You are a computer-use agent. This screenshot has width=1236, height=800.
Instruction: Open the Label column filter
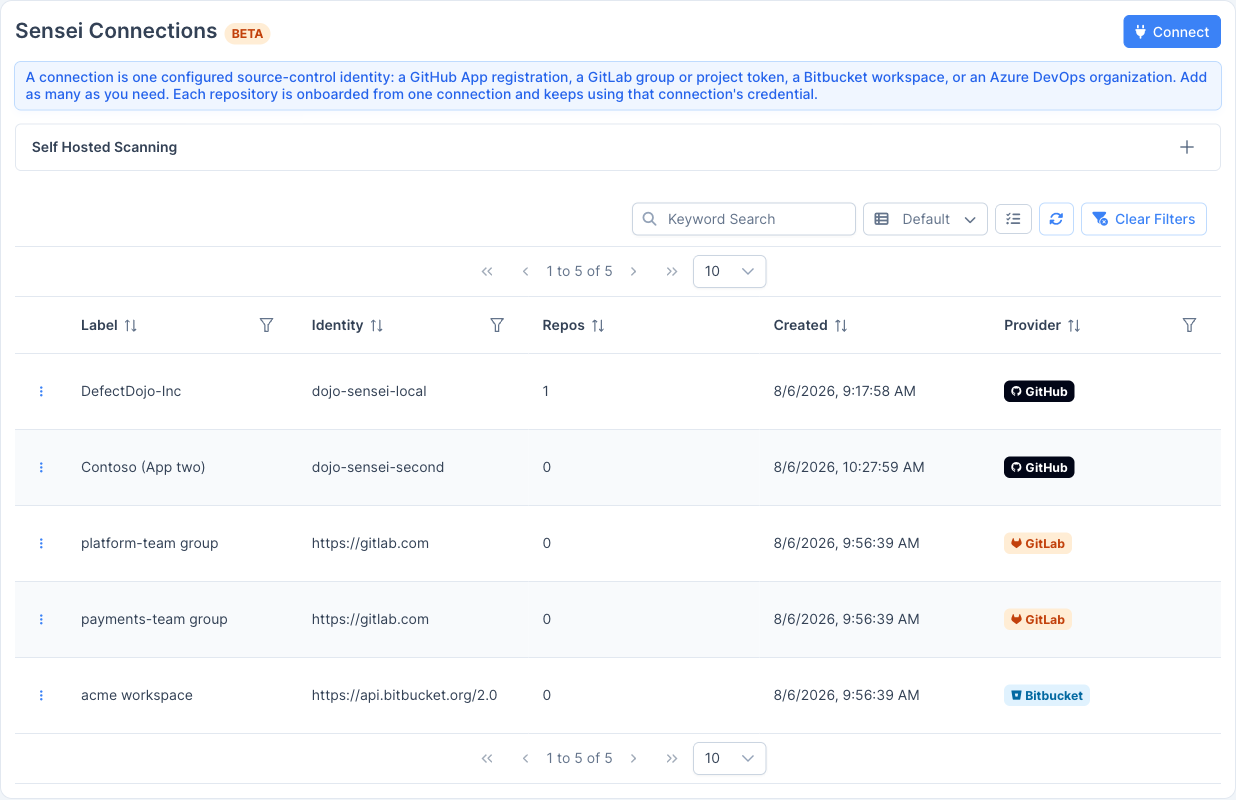coord(266,325)
